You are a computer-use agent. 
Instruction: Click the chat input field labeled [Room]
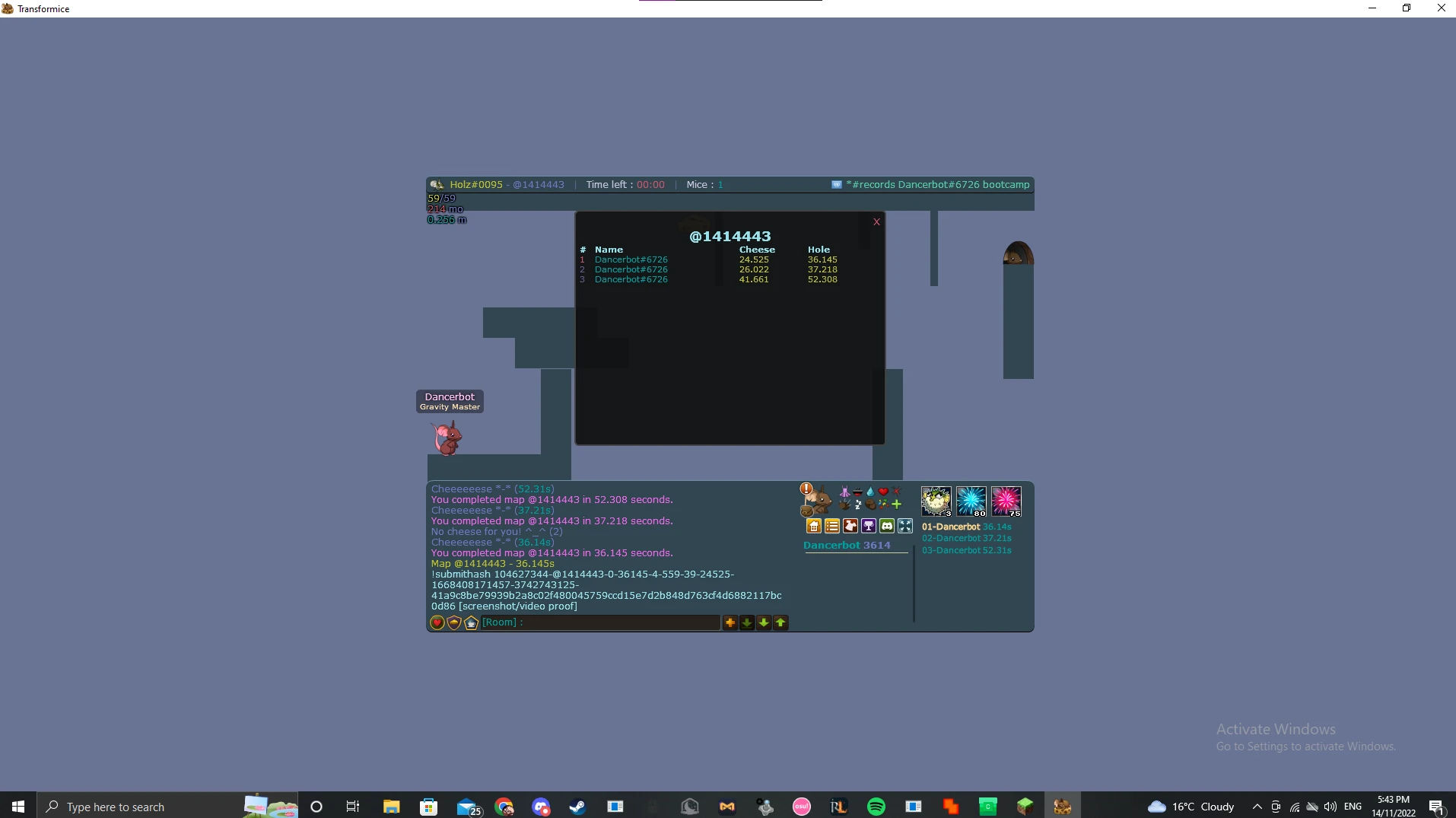click(601, 622)
